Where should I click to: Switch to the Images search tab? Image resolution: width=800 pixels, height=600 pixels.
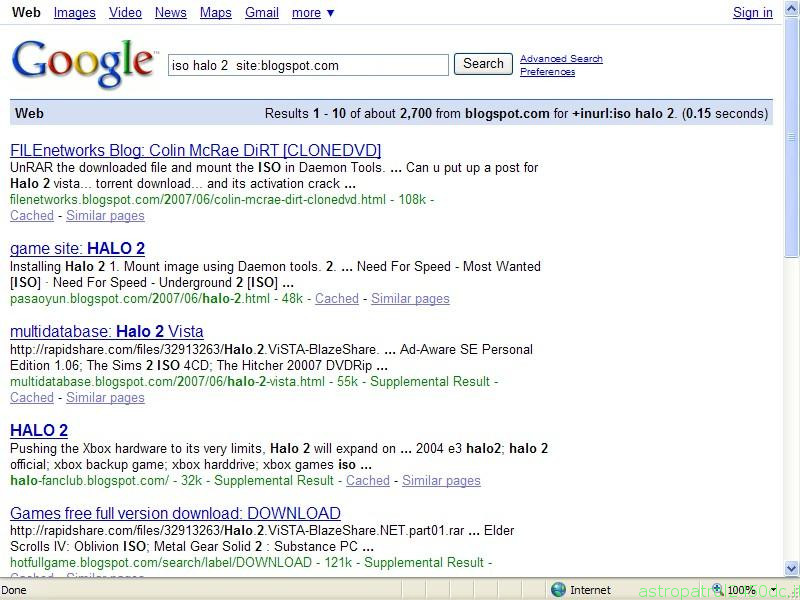point(74,13)
